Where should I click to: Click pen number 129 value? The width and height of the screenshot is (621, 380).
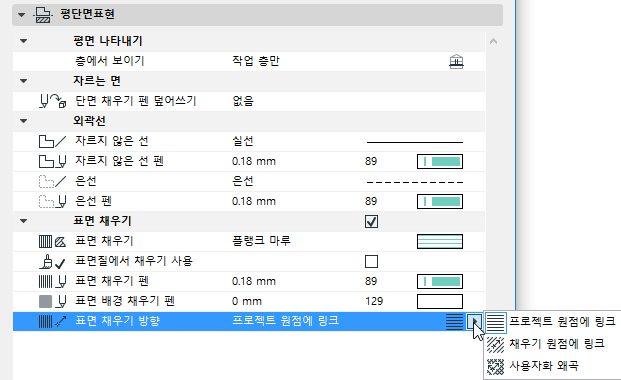[x=374, y=301]
